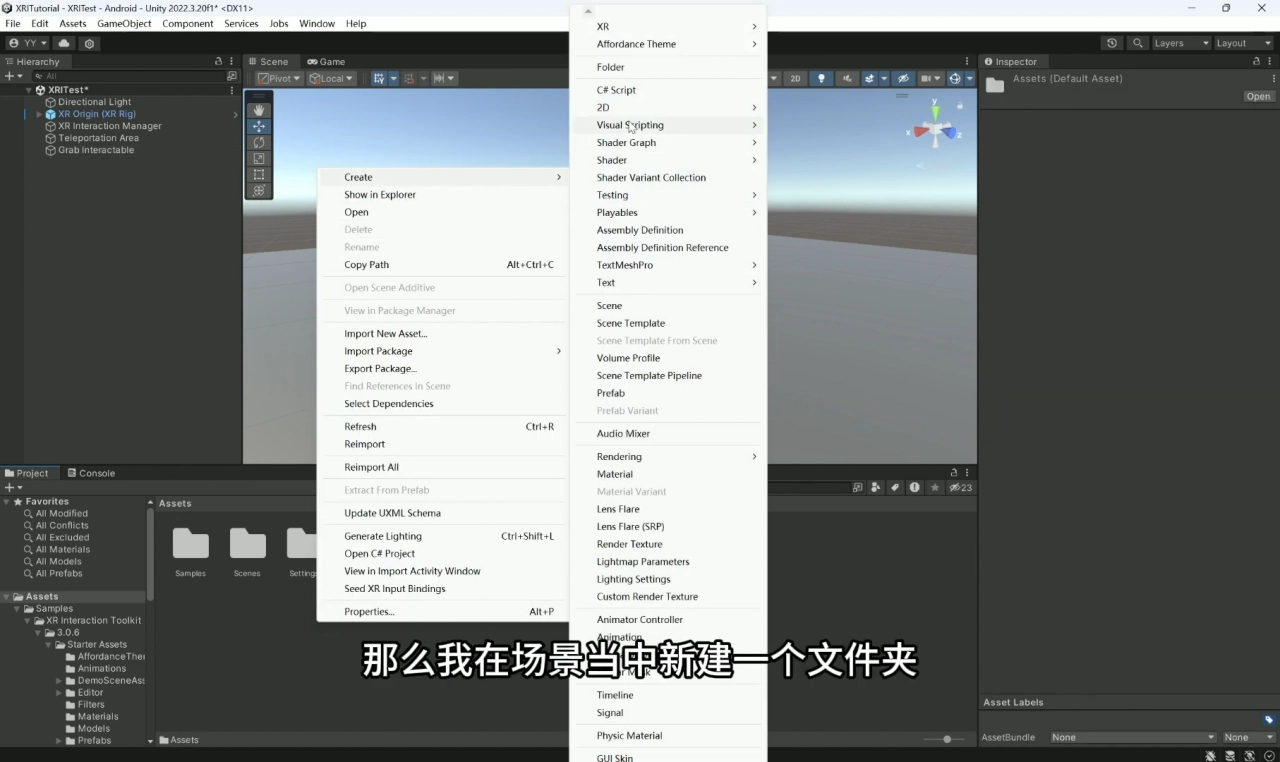Search by import log type icon
The height and width of the screenshot is (762, 1280).
pyautogui.click(x=914, y=487)
